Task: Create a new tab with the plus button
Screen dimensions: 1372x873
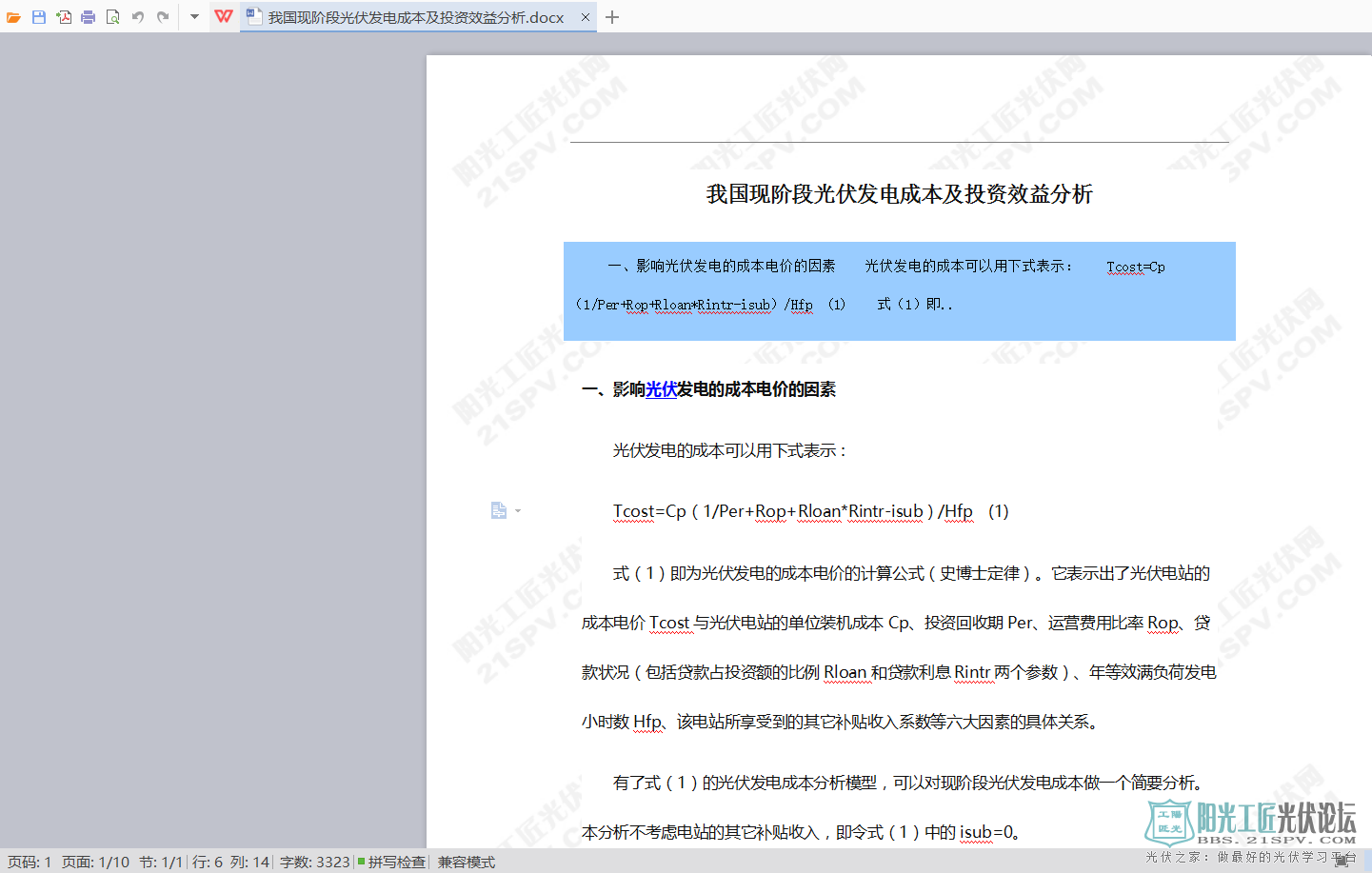Action: click(x=612, y=17)
